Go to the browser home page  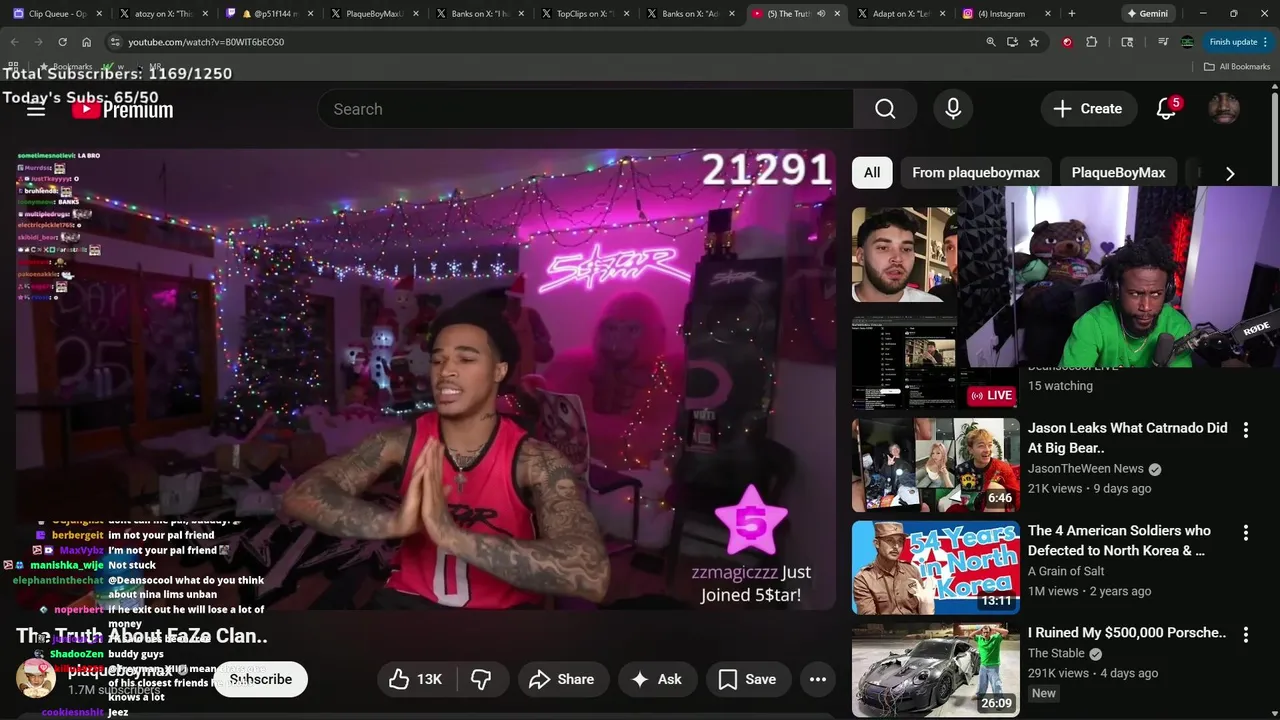(x=86, y=42)
